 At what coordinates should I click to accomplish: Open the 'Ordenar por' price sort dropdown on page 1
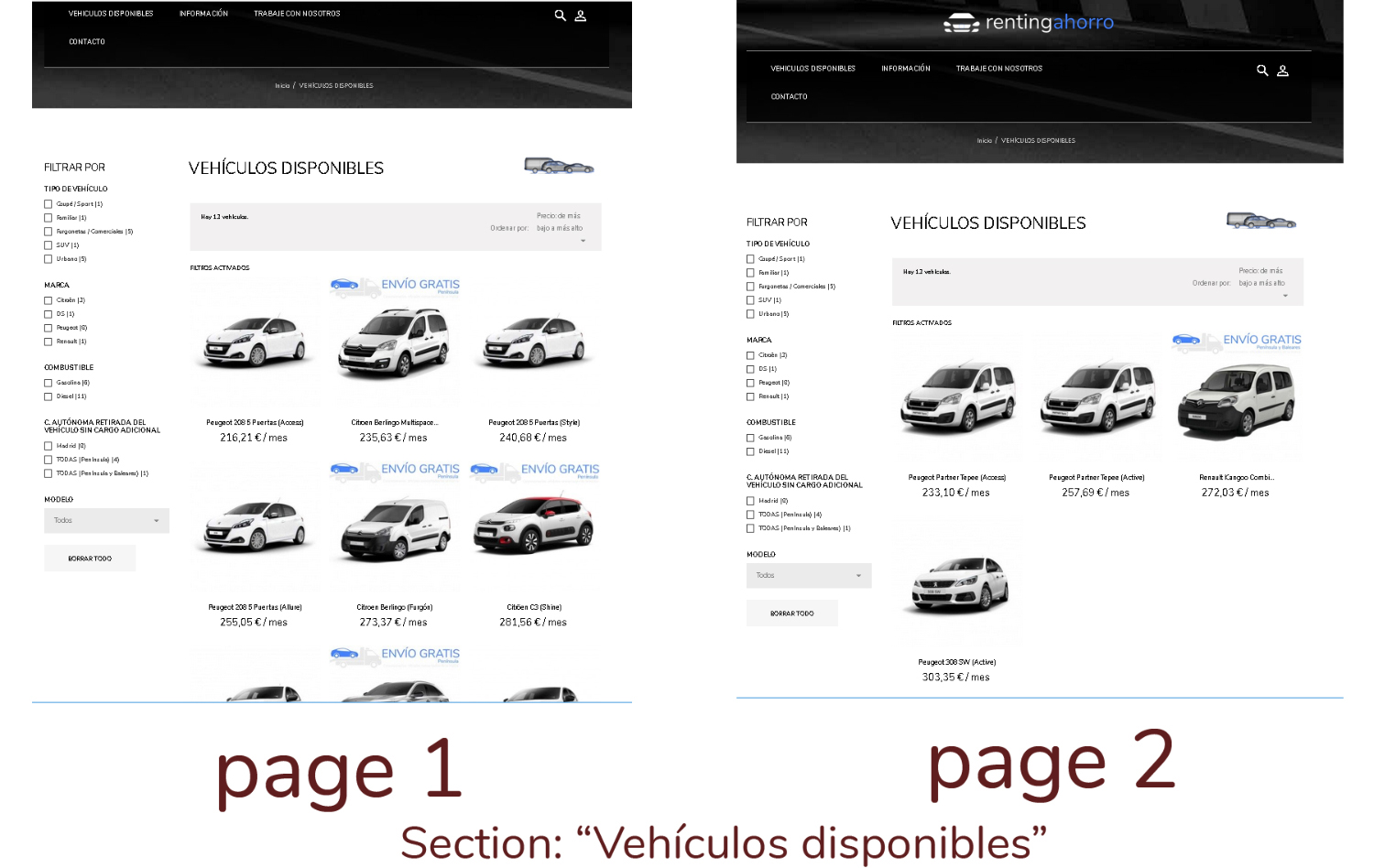(x=559, y=228)
